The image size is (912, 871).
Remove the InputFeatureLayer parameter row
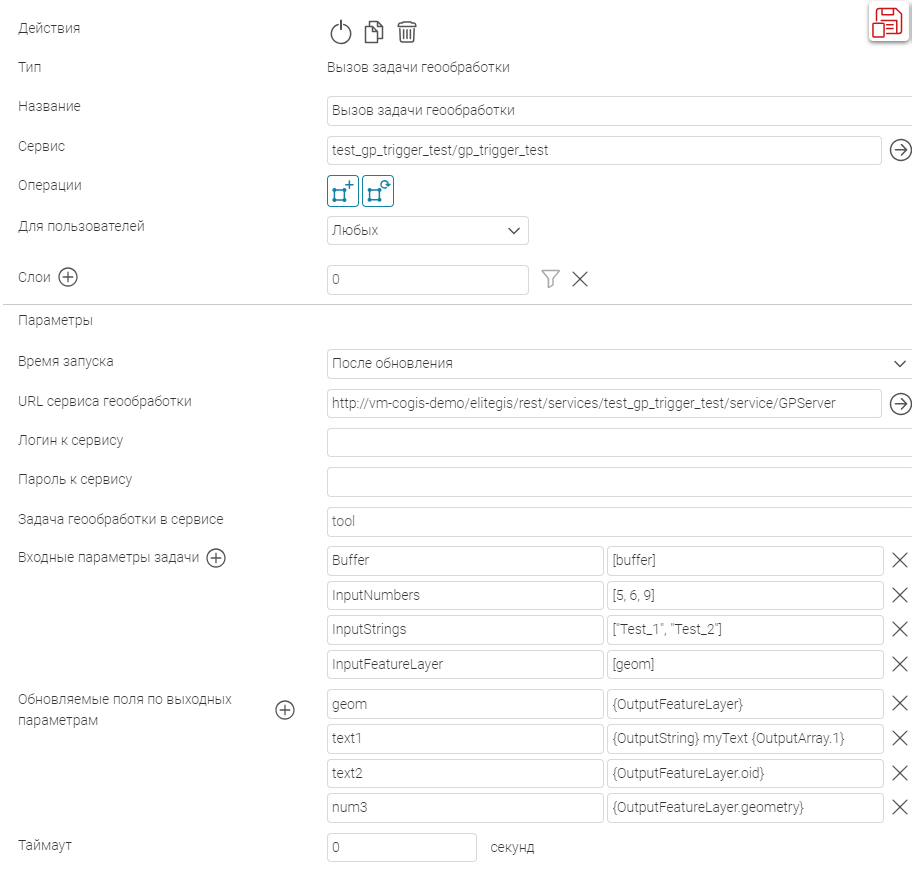click(899, 664)
